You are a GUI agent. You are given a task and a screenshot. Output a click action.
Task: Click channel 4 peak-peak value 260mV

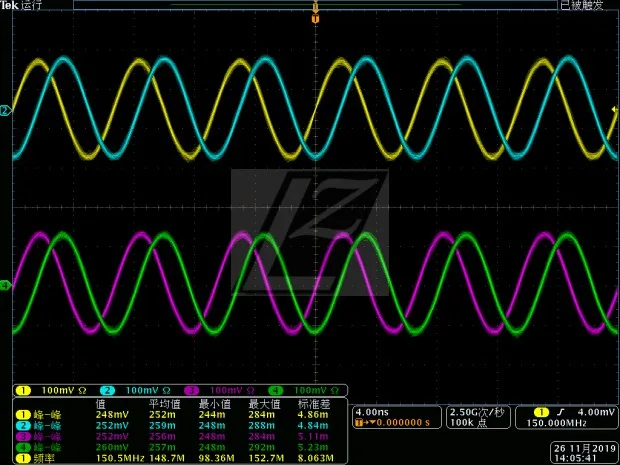112,448
